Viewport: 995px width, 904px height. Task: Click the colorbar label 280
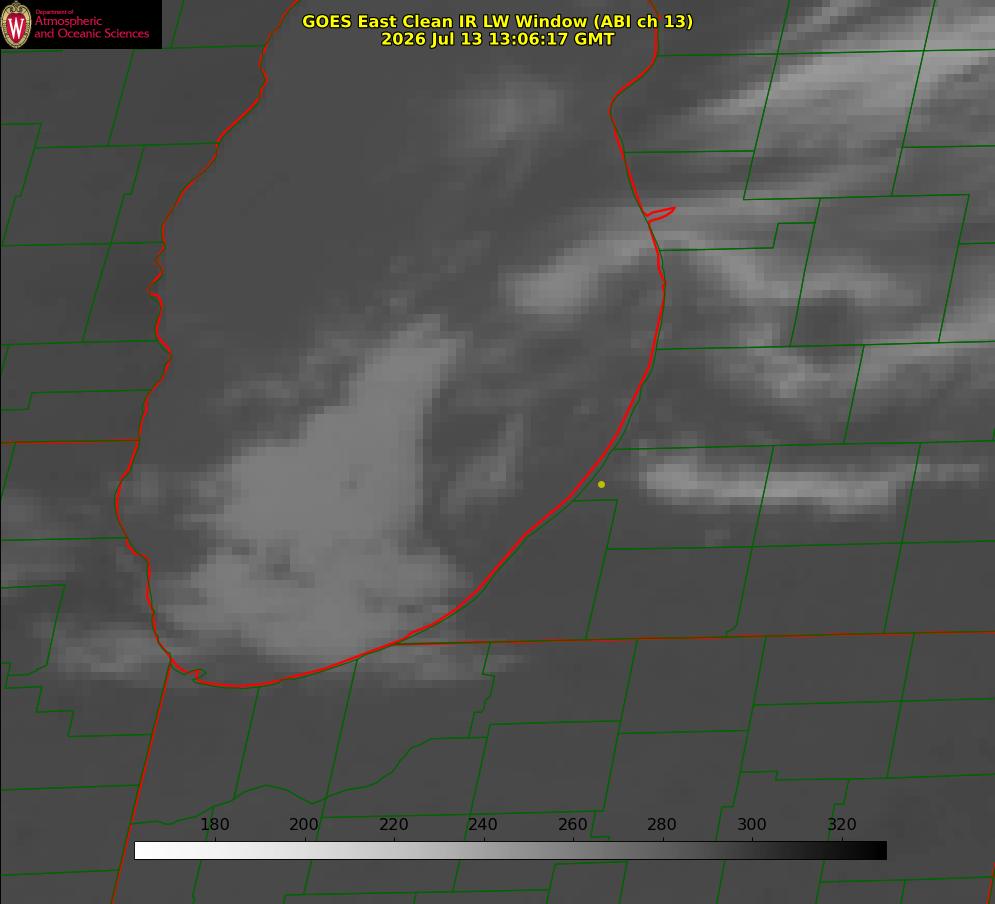662,824
